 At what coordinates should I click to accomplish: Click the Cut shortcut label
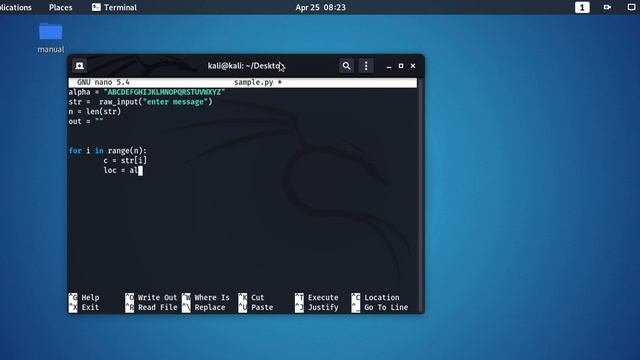[x=258, y=298]
